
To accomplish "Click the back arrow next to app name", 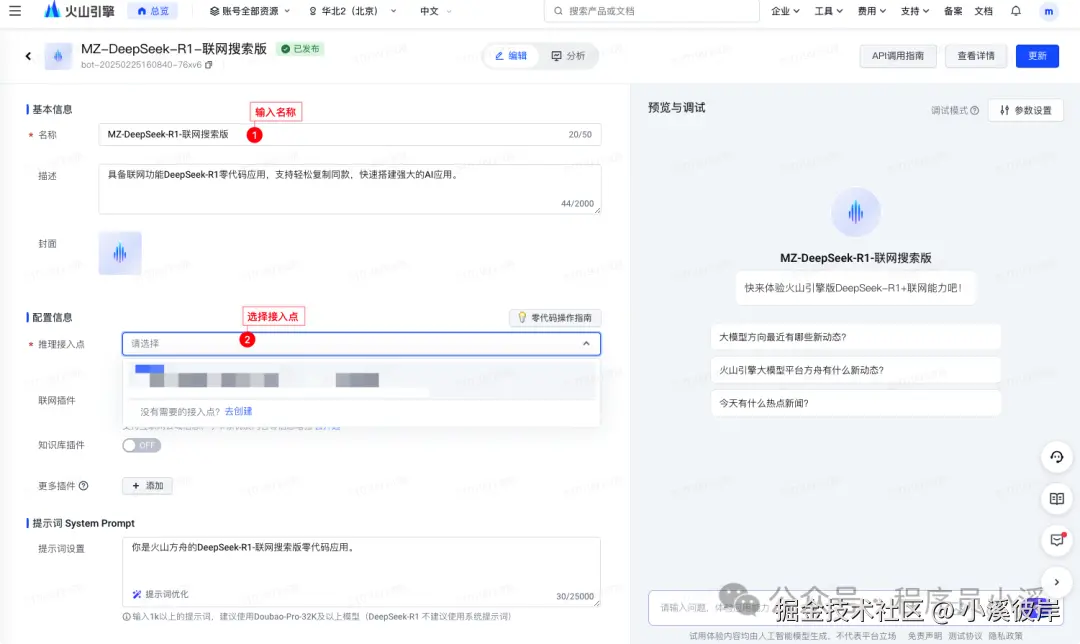I will (x=27, y=56).
